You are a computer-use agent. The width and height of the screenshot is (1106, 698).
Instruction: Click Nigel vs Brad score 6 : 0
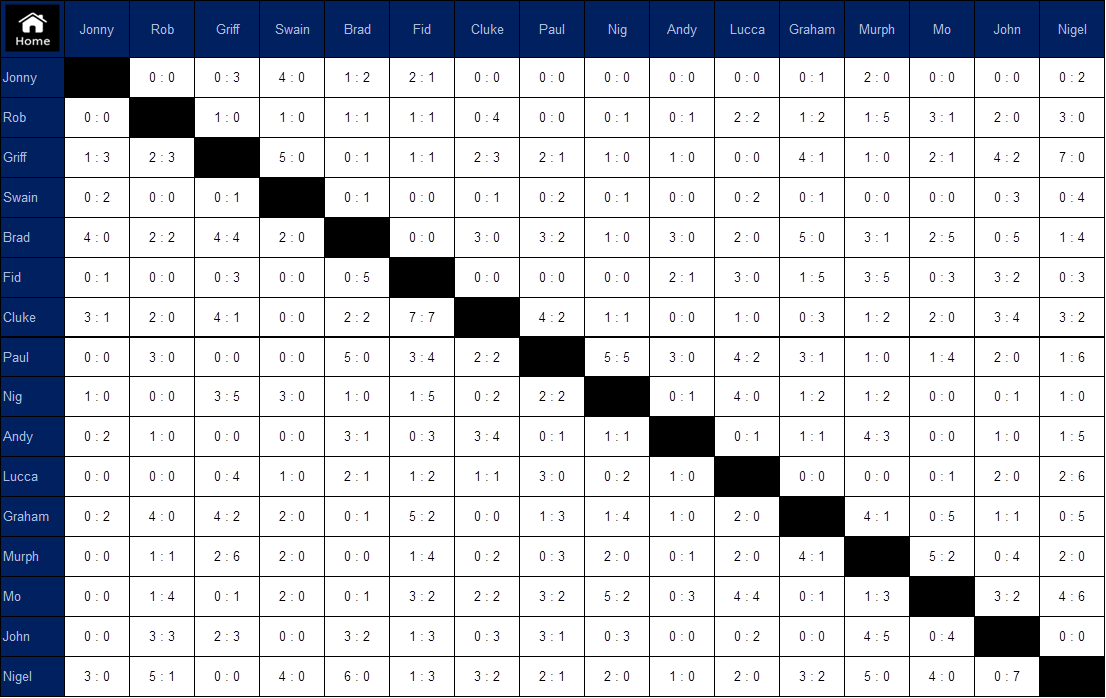tap(357, 677)
